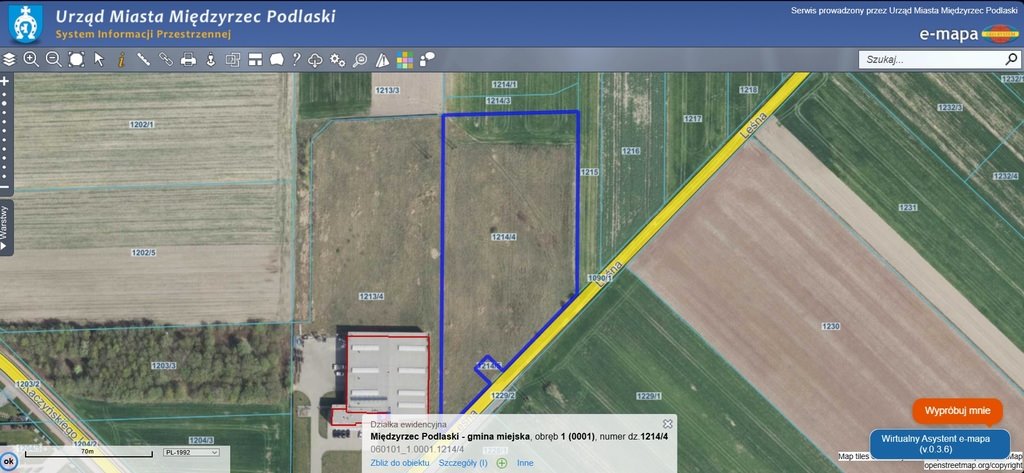Open the 'Szczegóły (I)' link
Screen dimensions: 1024x473
coord(463,463)
